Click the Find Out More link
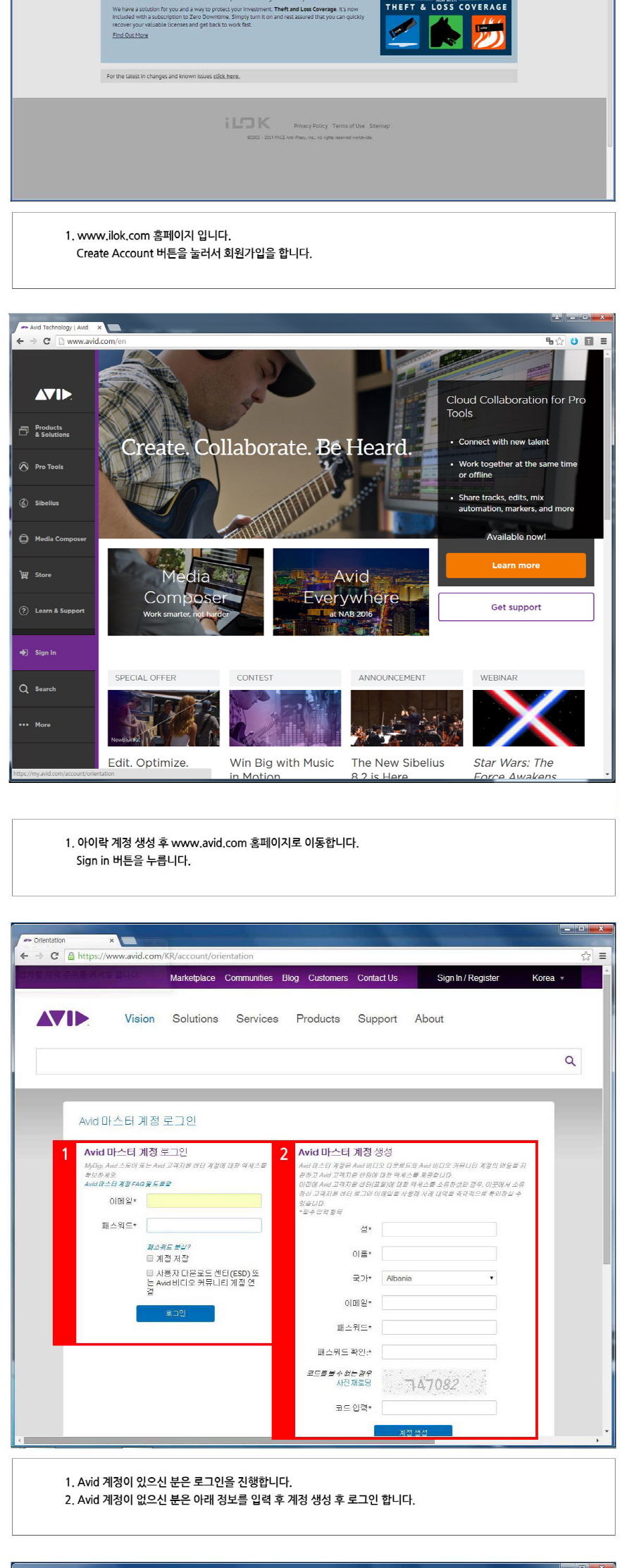 coord(130,35)
